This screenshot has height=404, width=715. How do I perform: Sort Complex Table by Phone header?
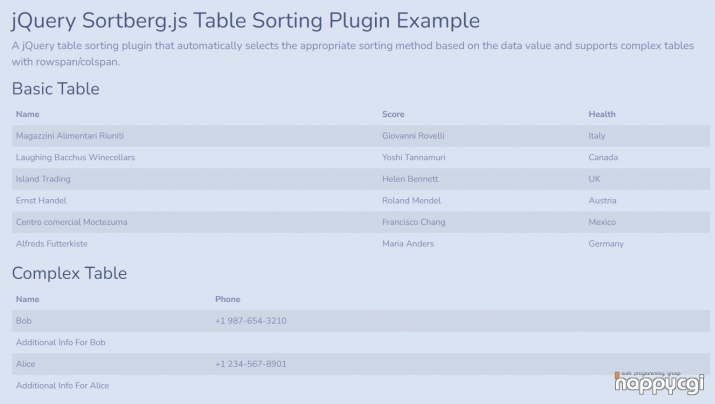click(x=228, y=300)
